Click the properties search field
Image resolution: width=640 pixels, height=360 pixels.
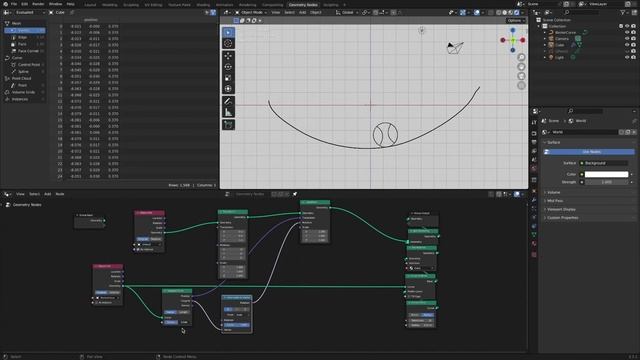pos(585,111)
